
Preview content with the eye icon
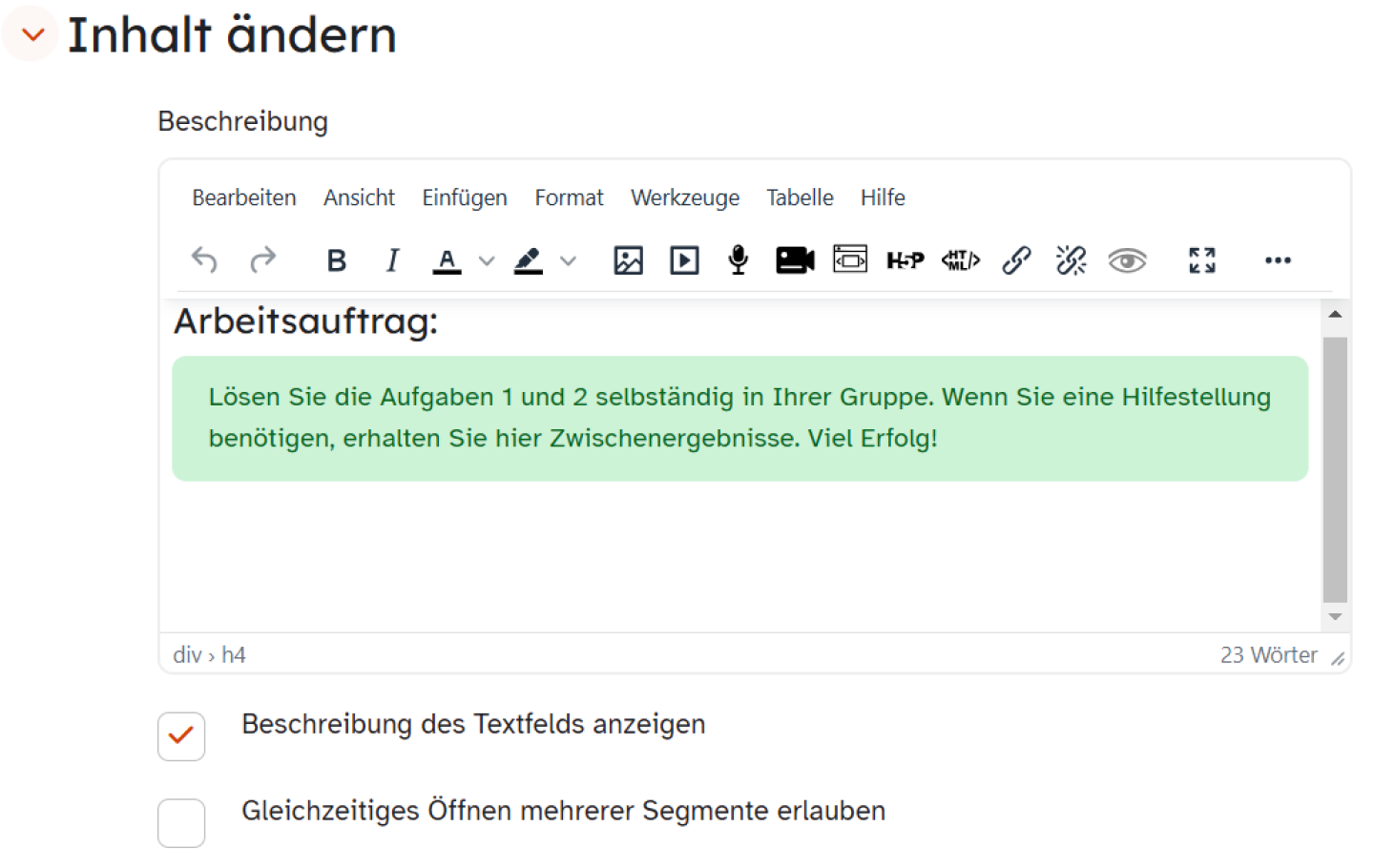tap(1128, 259)
